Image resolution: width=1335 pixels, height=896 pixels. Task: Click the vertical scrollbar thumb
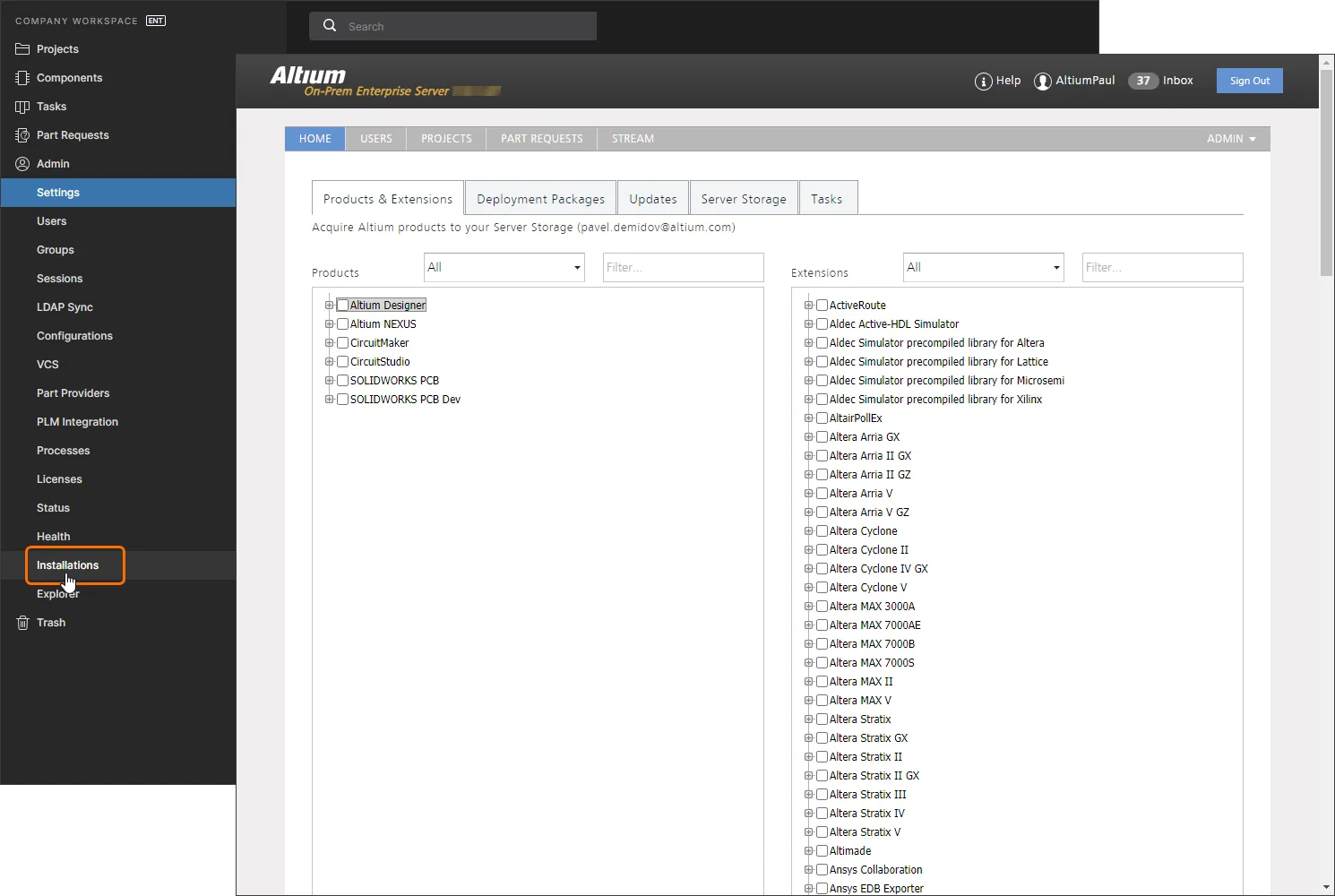[x=1327, y=173]
